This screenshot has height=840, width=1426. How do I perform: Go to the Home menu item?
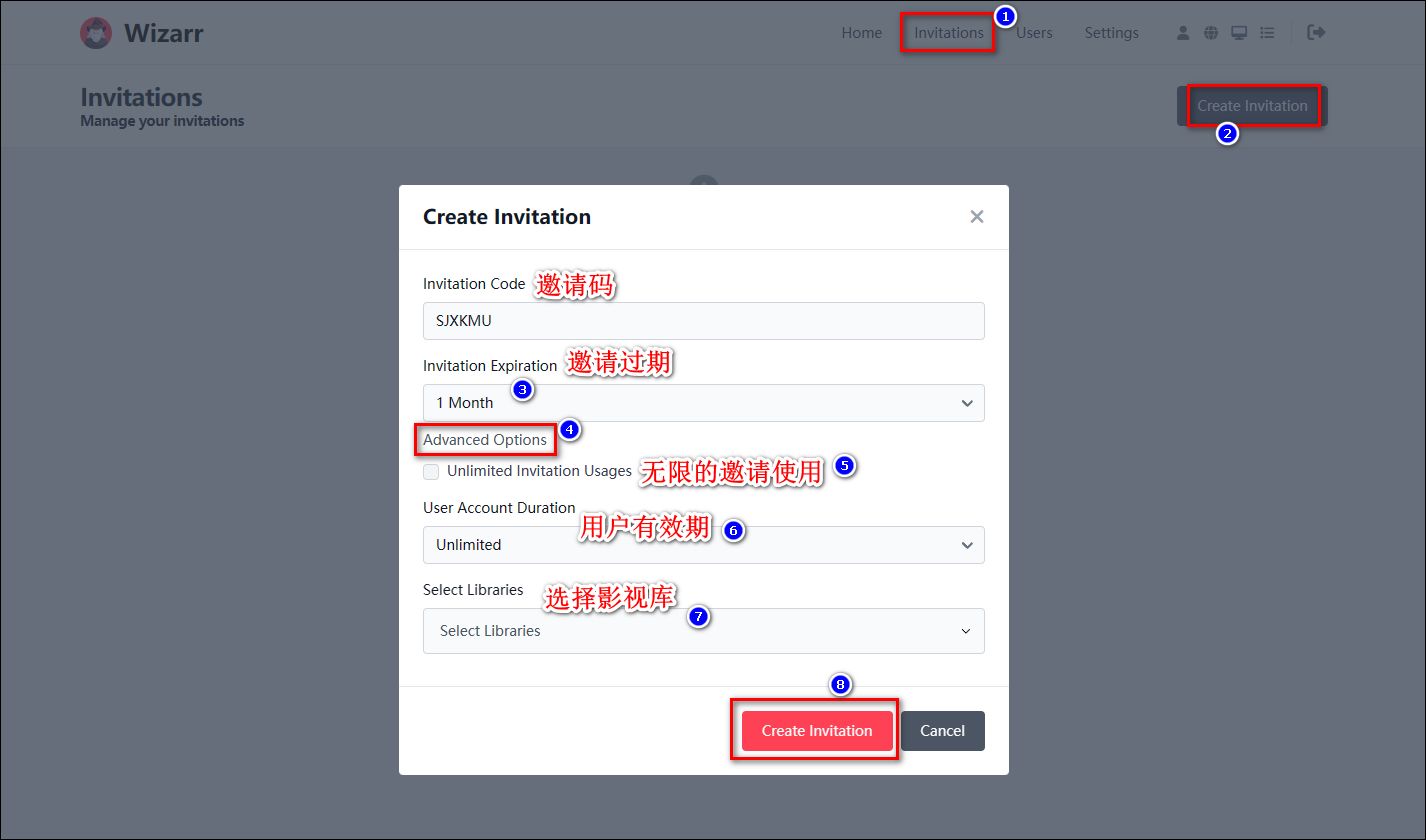[861, 33]
